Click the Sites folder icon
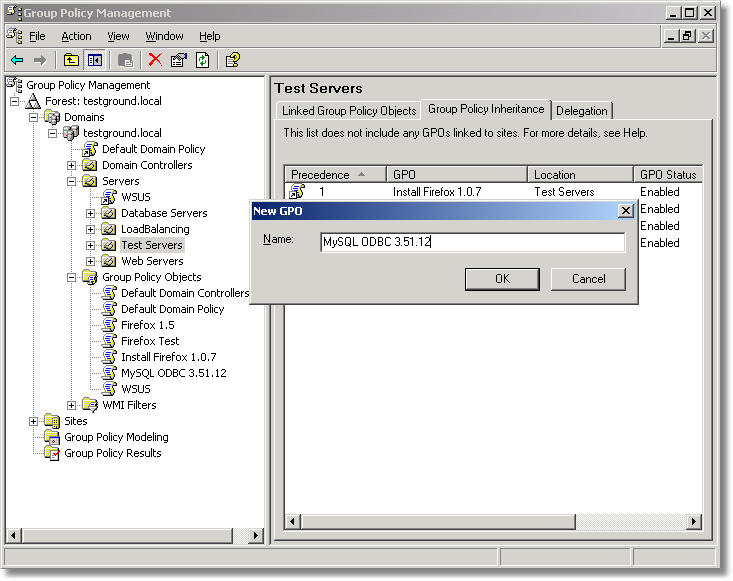Viewport: 733px width, 581px height. point(52,421)
